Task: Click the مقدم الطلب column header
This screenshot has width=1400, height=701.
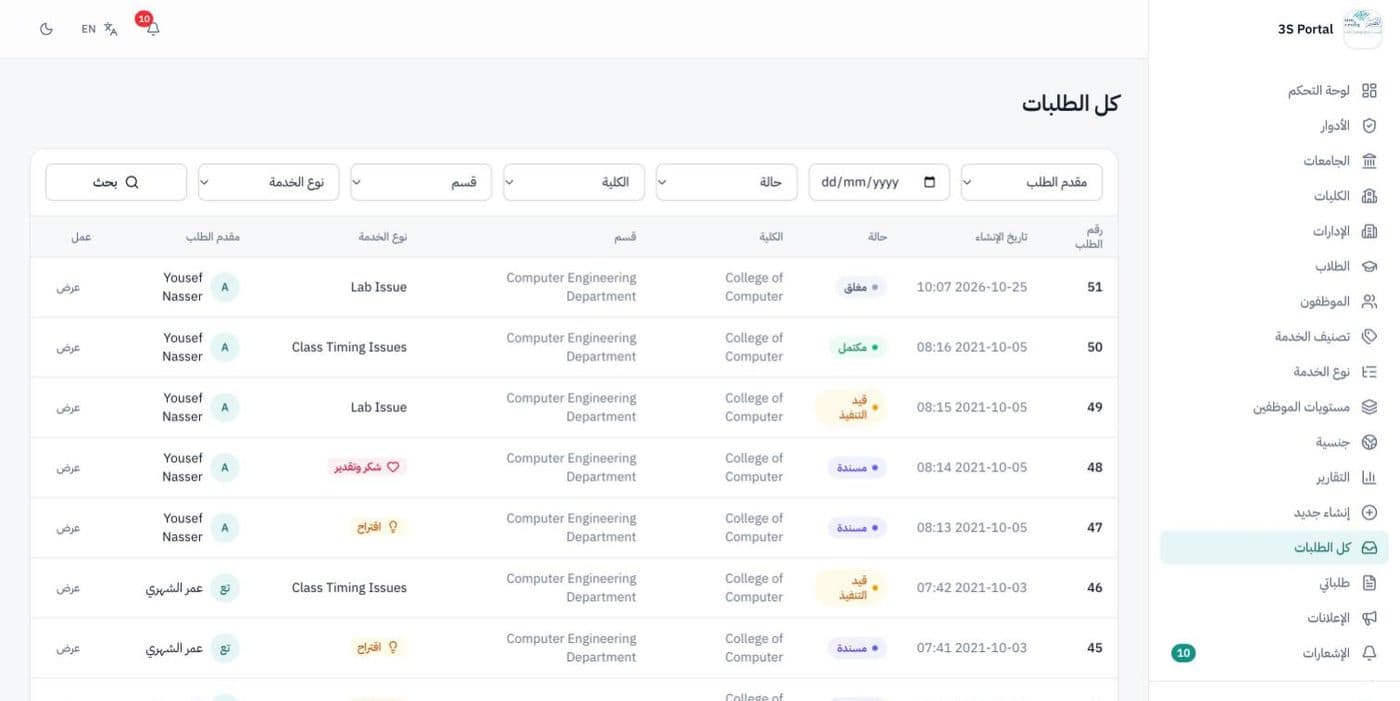Action: click(213, 237)
